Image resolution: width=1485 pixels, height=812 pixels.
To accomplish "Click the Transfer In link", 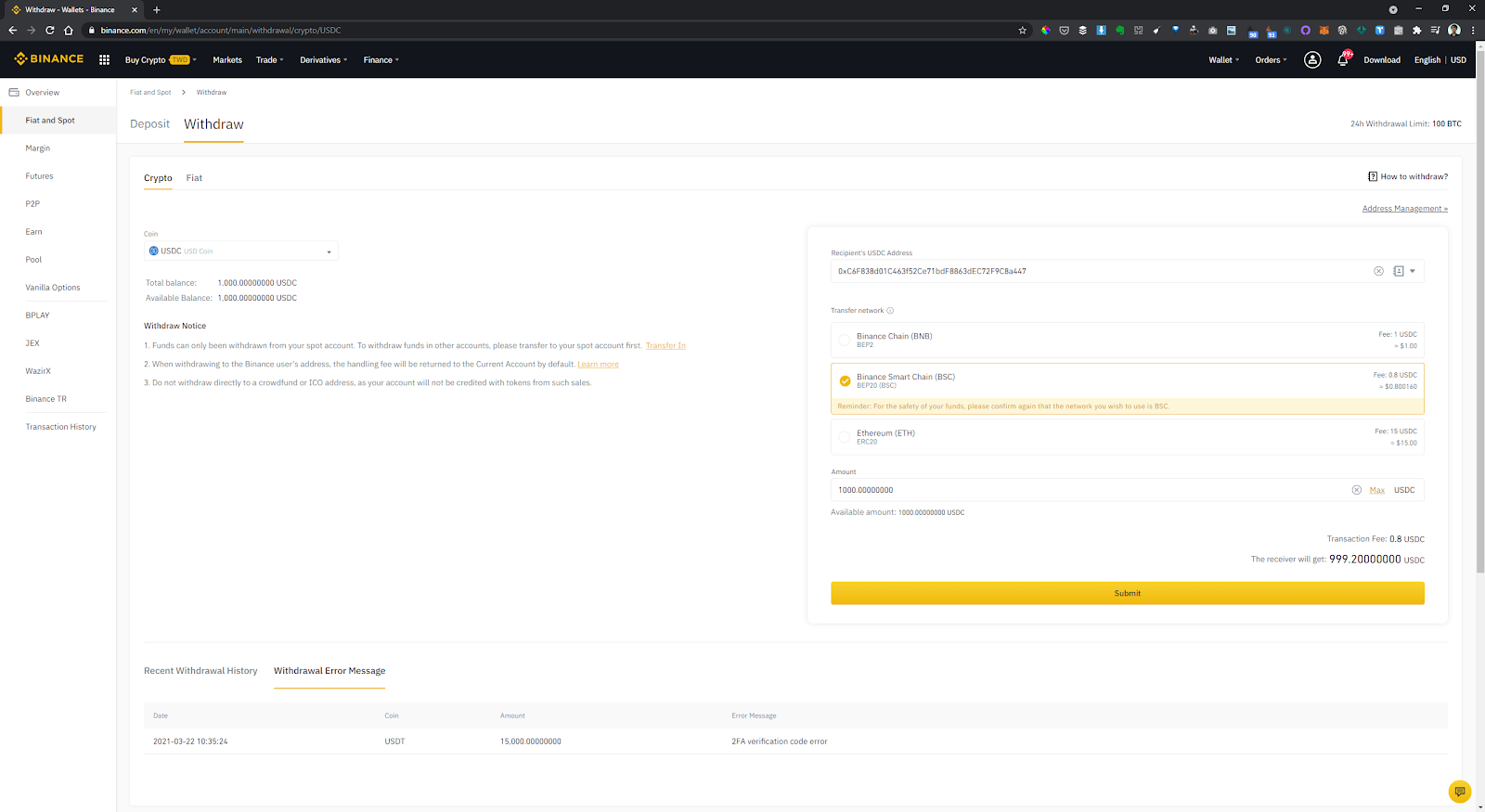I will 665,345.
